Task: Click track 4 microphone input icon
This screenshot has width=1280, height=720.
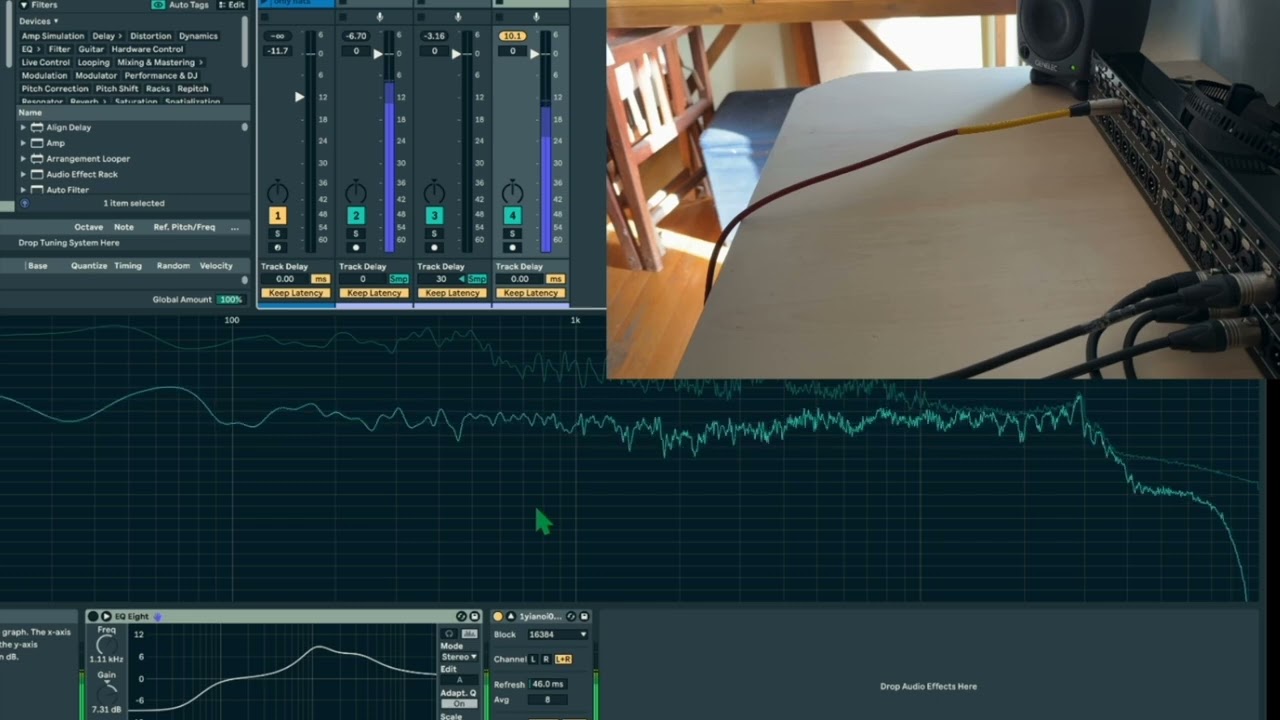Action: pyautogui.click(x=536, y=17)
